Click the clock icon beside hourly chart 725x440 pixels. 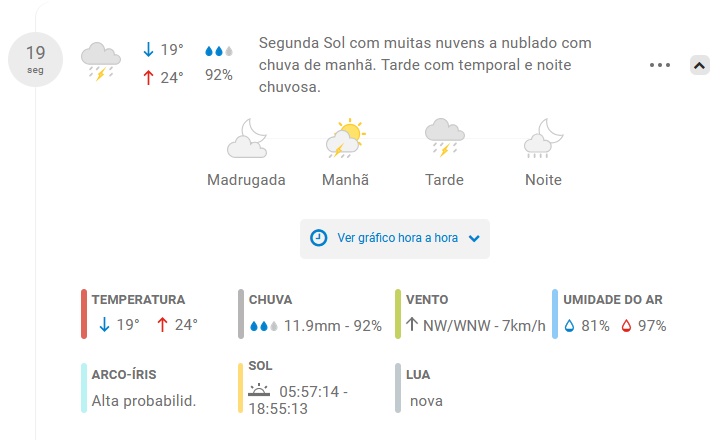(x=319, y=238)
